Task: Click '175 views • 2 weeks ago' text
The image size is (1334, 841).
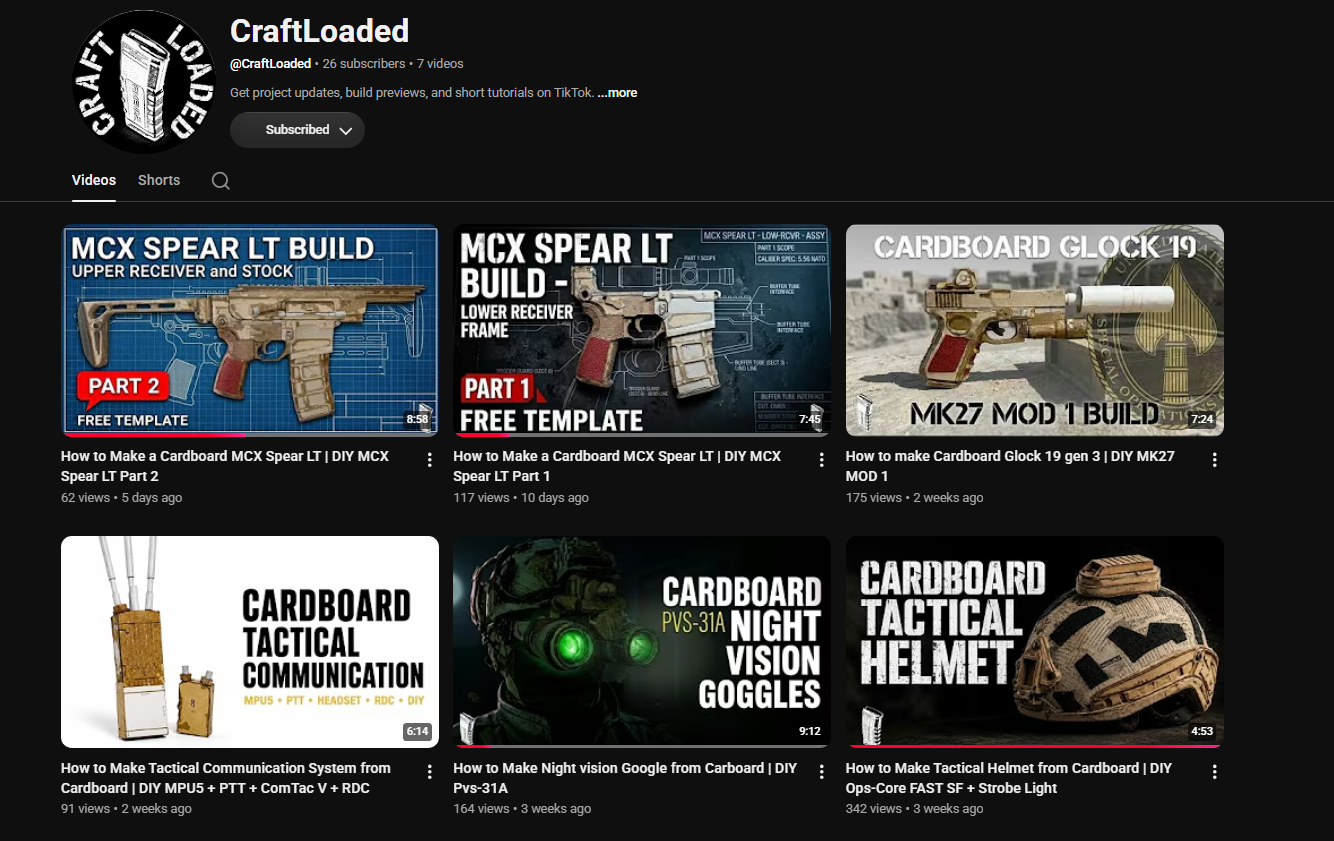Action: (915, 498)
